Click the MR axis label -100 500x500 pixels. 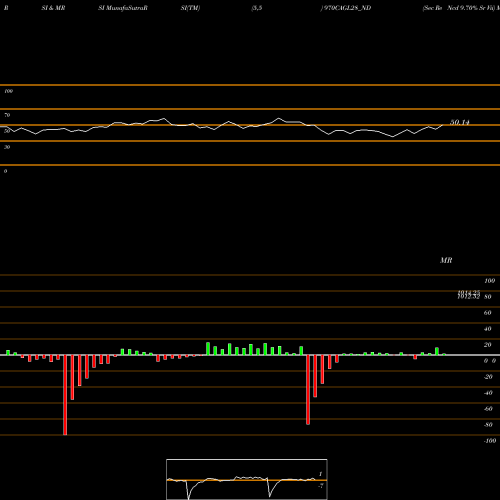coord(490,441)
